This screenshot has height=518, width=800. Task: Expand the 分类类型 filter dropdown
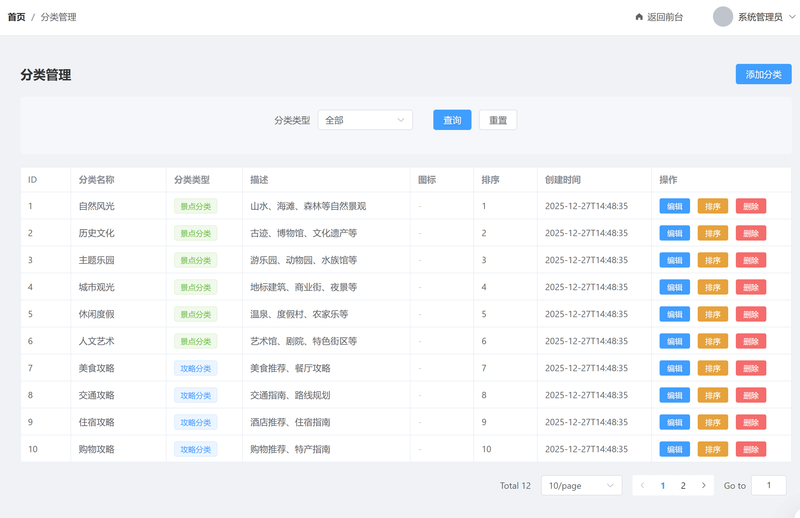365,120
